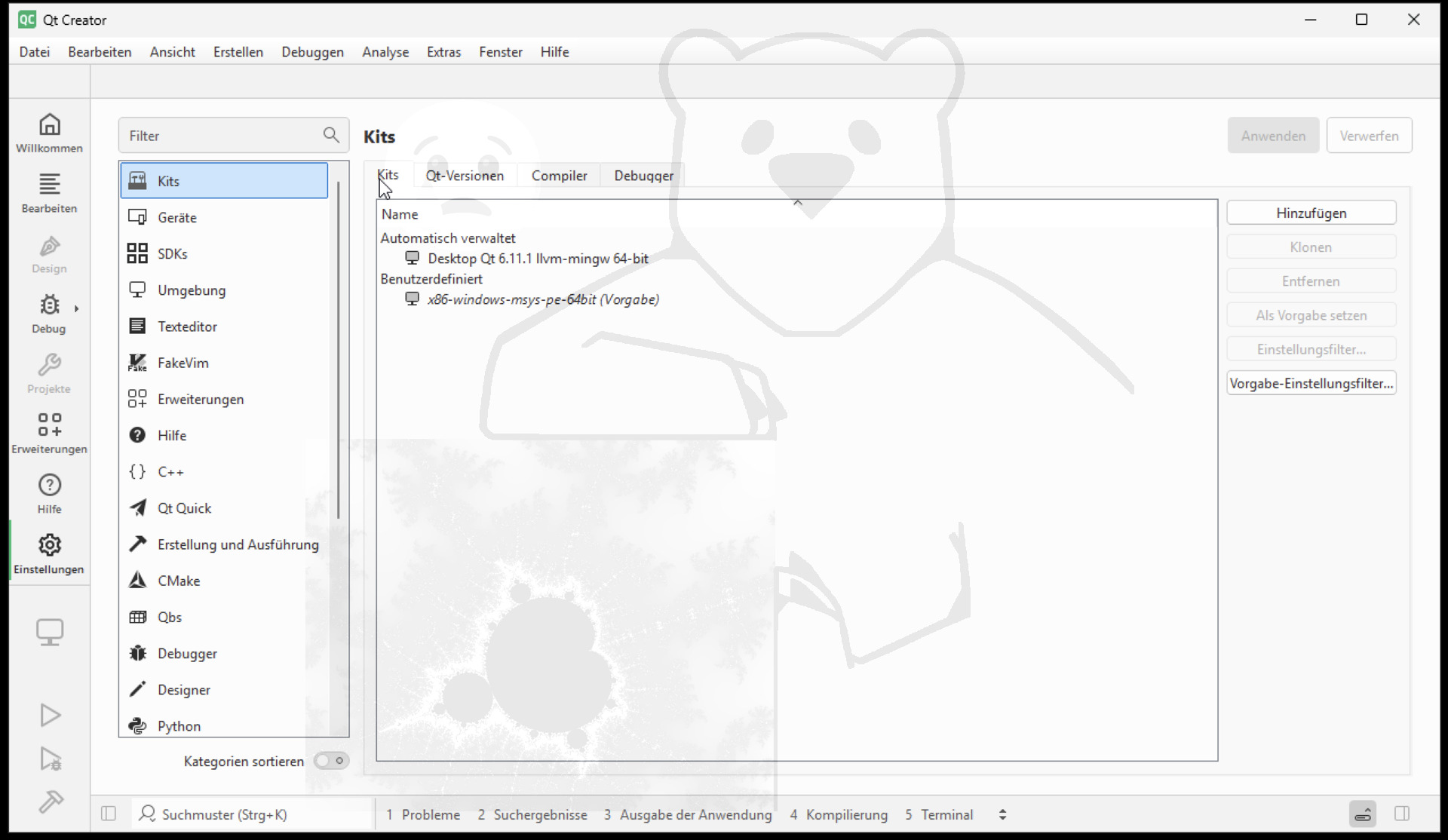Open the Umgebung settings category
1448x840 pixels.
224,290
